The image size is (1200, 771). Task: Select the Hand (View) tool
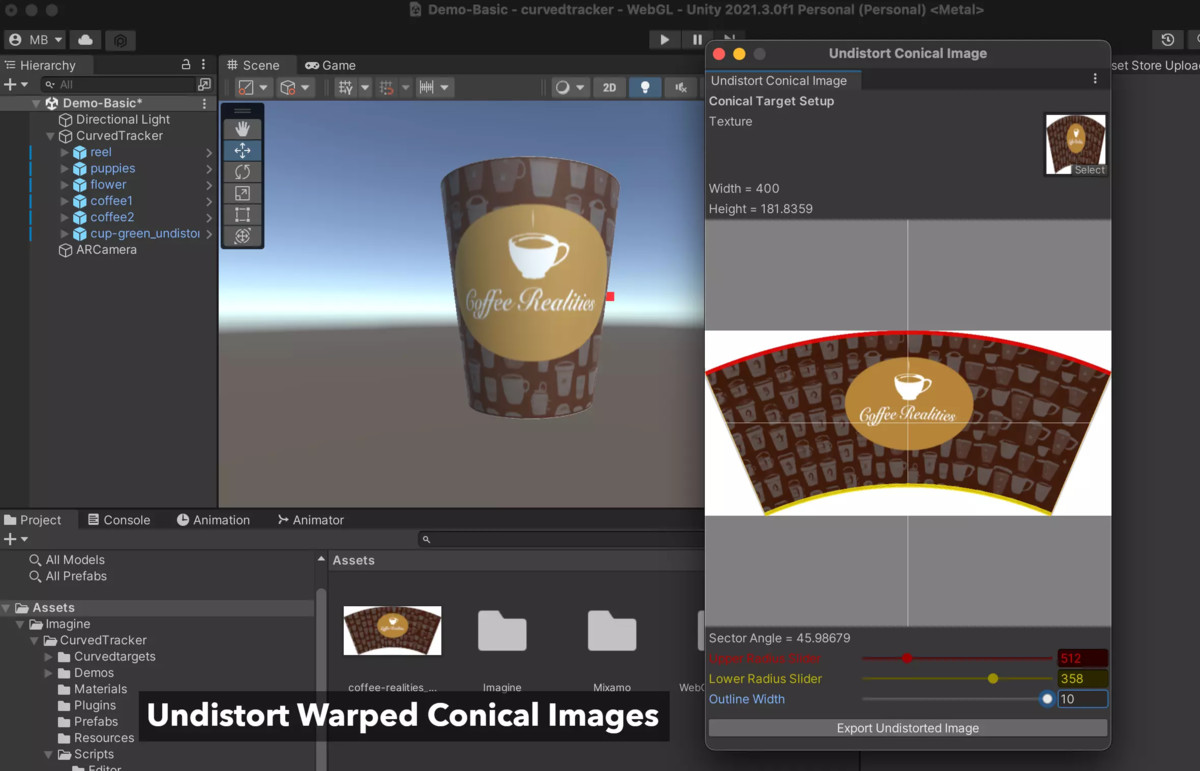point(242,128)
